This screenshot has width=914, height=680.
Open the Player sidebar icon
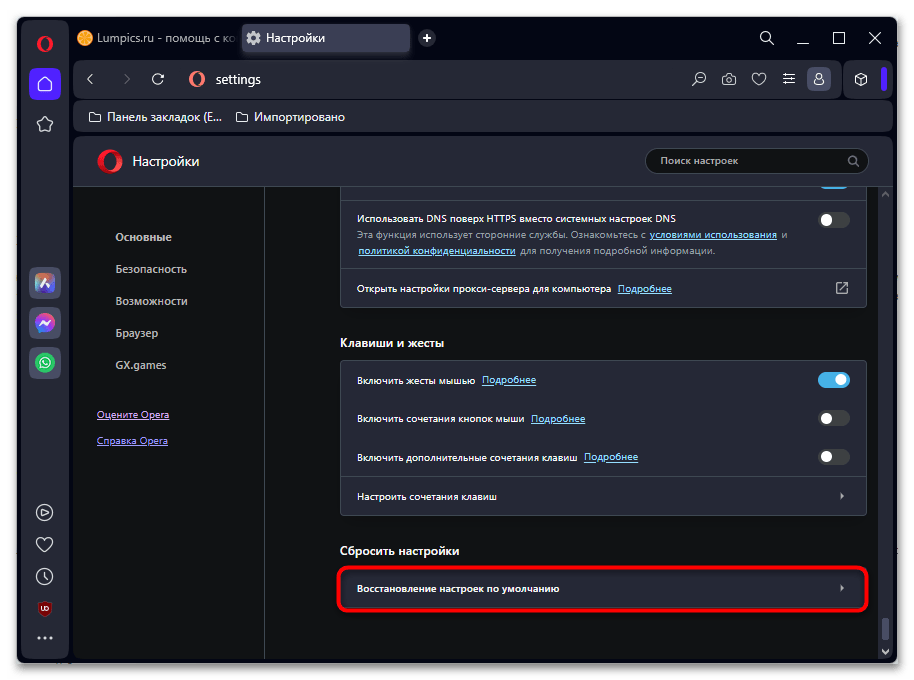click(45, 512)
